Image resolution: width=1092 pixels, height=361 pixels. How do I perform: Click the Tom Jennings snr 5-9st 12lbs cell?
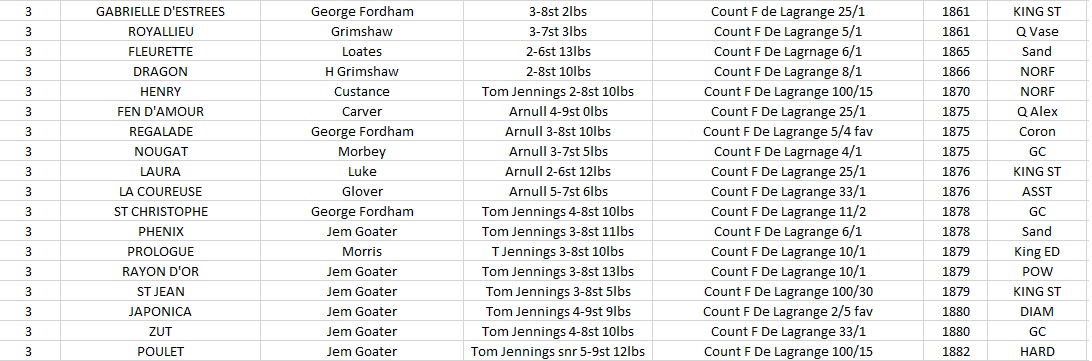pos(558,352)
